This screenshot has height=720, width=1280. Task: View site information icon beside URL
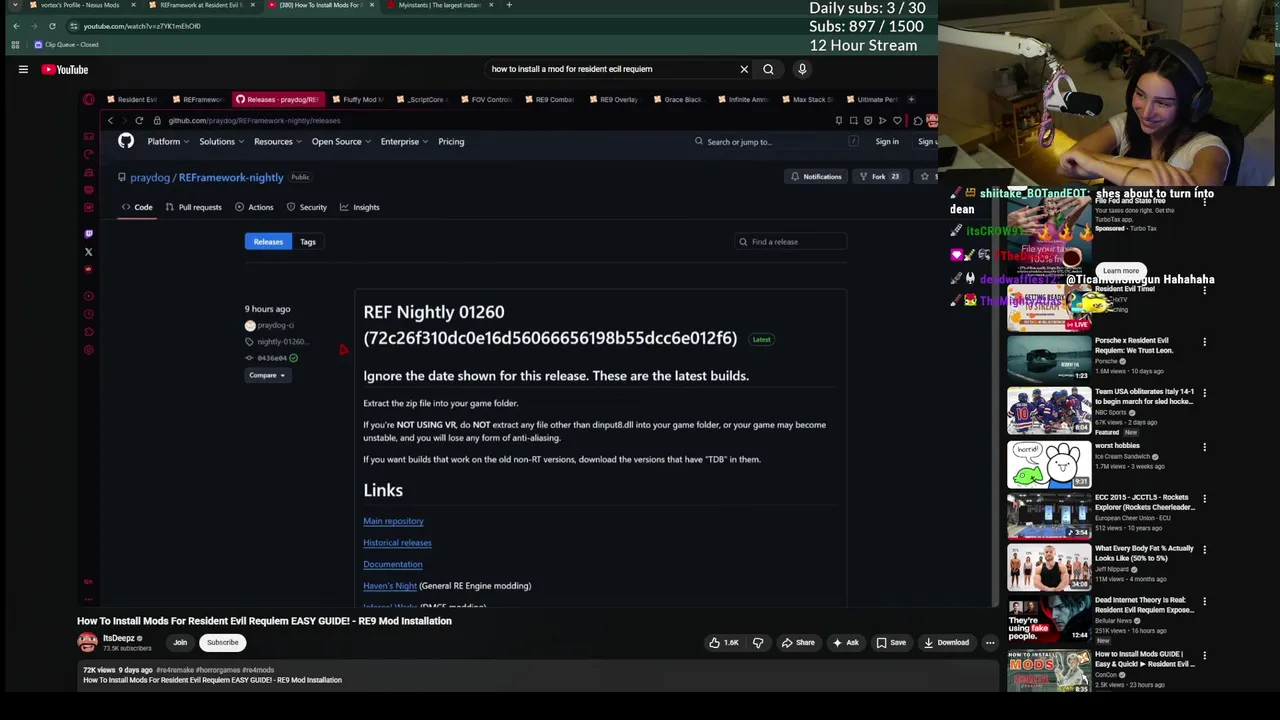tap(74, 26)
